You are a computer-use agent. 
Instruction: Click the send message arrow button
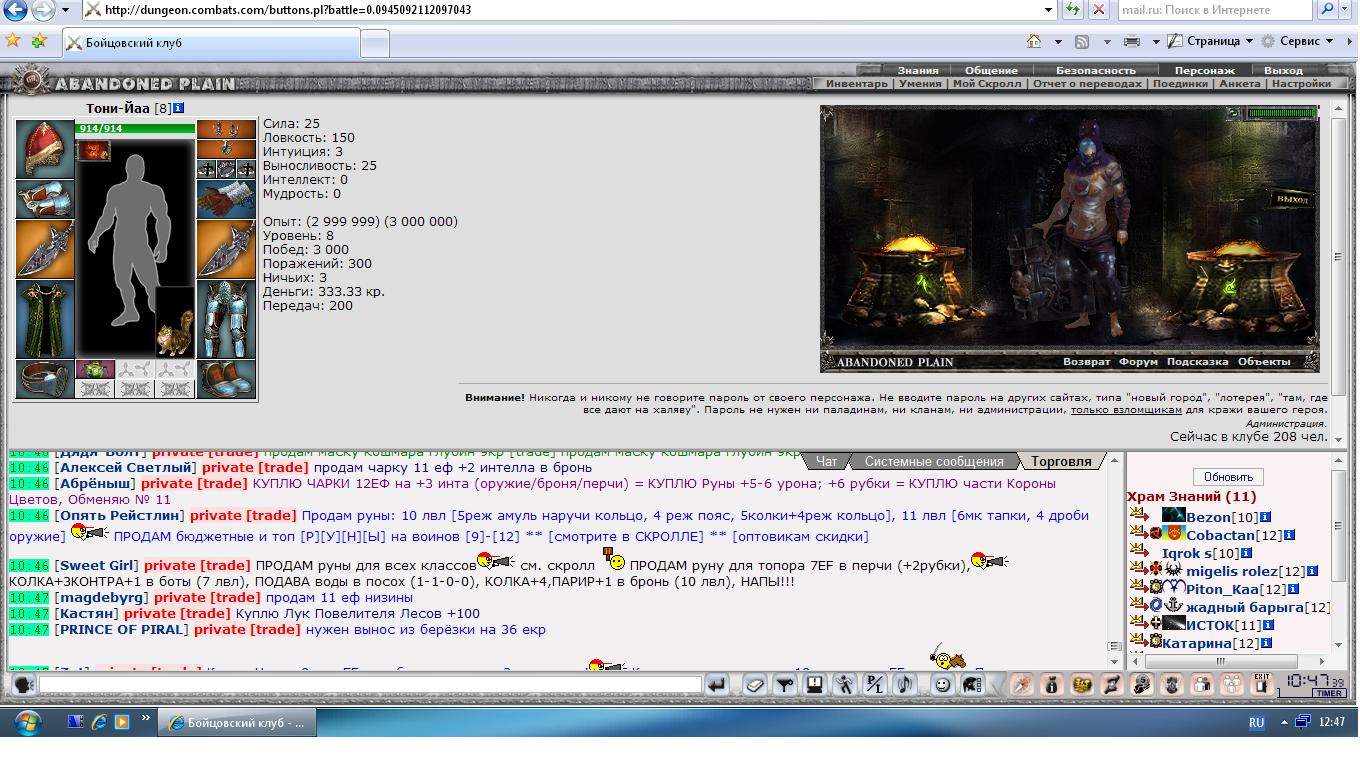[x=716, y=685]
